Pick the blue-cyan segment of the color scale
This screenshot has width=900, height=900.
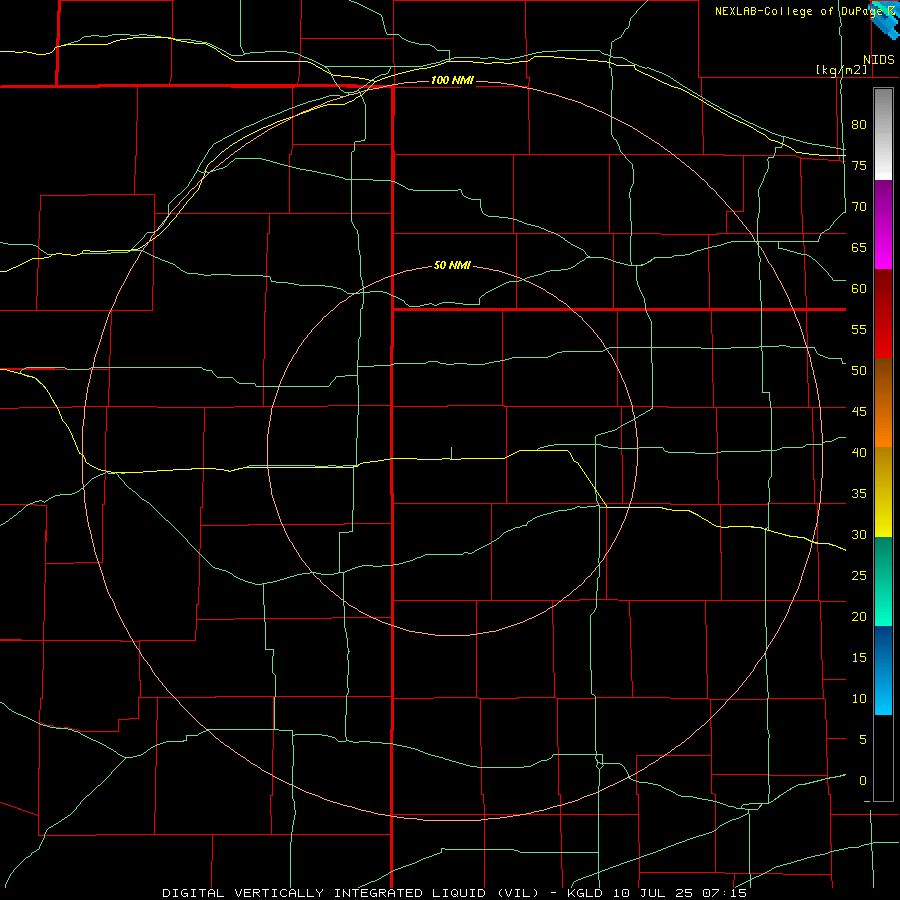[x=883, y=670]
